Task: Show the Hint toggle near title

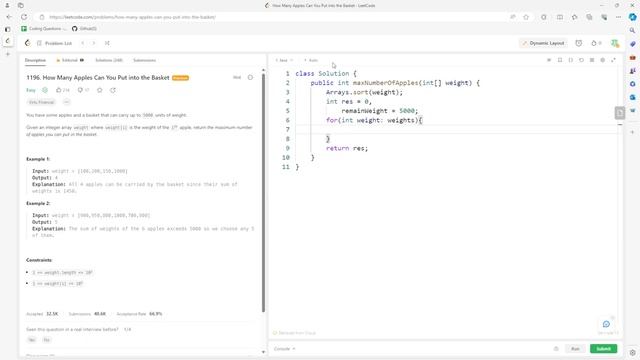Action: pos(237,78)
